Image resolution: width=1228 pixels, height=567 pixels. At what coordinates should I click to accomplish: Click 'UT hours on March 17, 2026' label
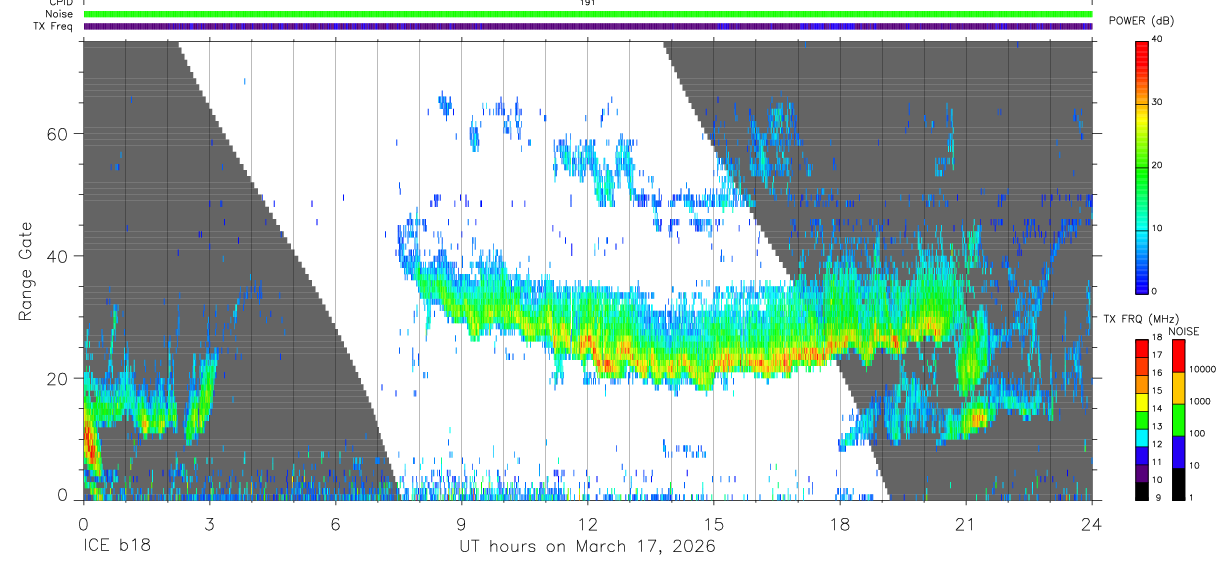[587, 547]
